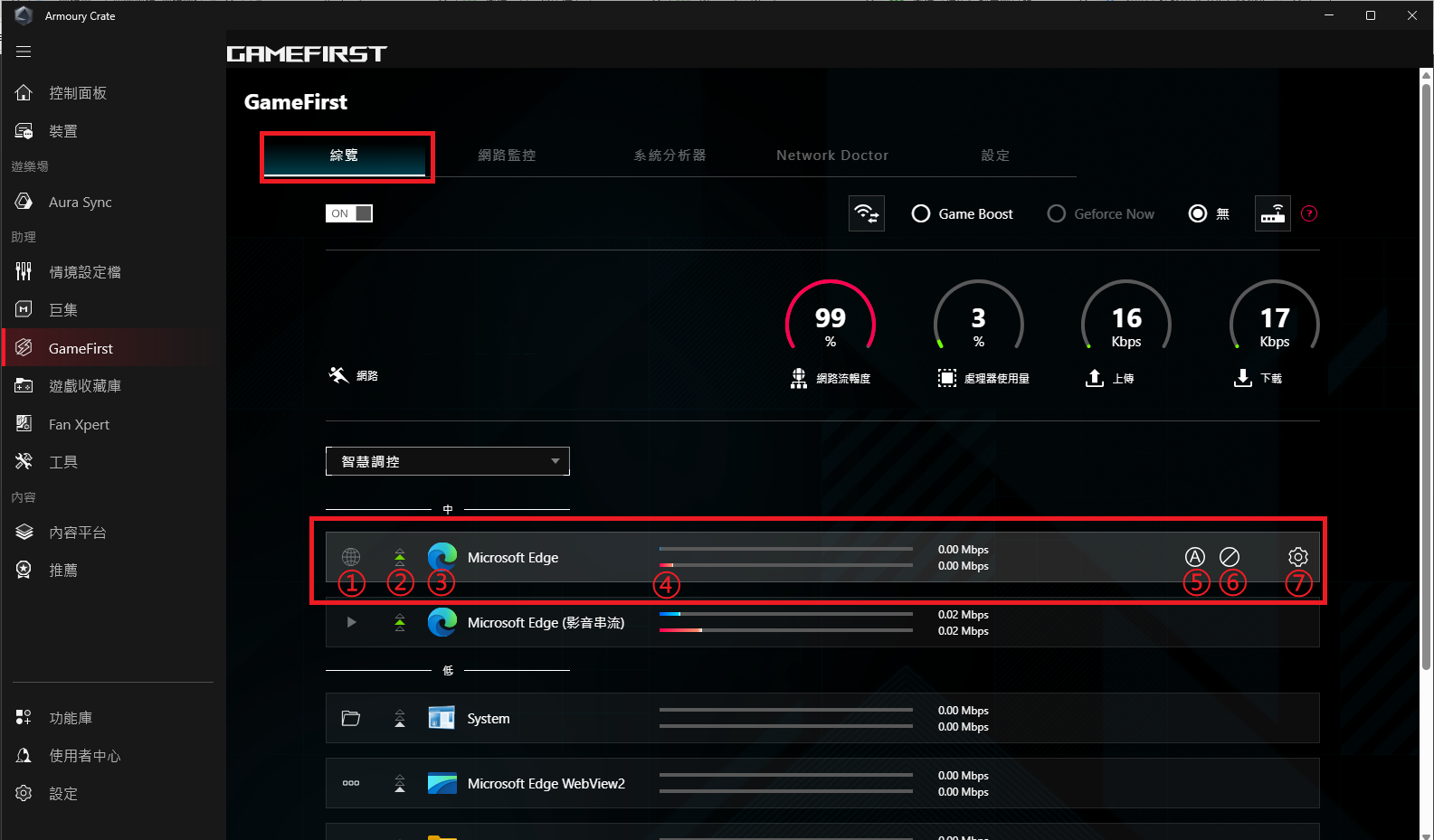The height and width of the screenshot is (840, 1434).
Task: Expand Microsoft Edge (影音串流) row
Action: [x=351, y=622]
